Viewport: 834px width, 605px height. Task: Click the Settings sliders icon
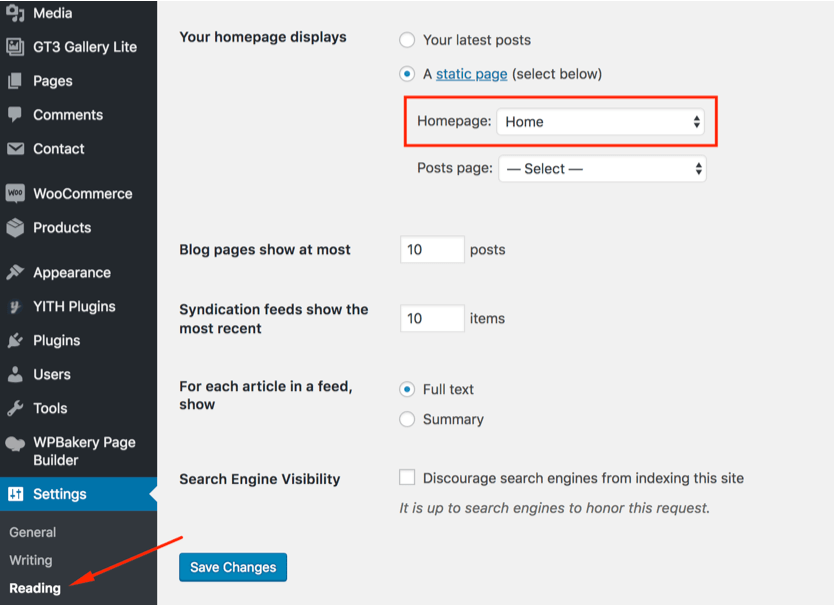click(15, 494)
